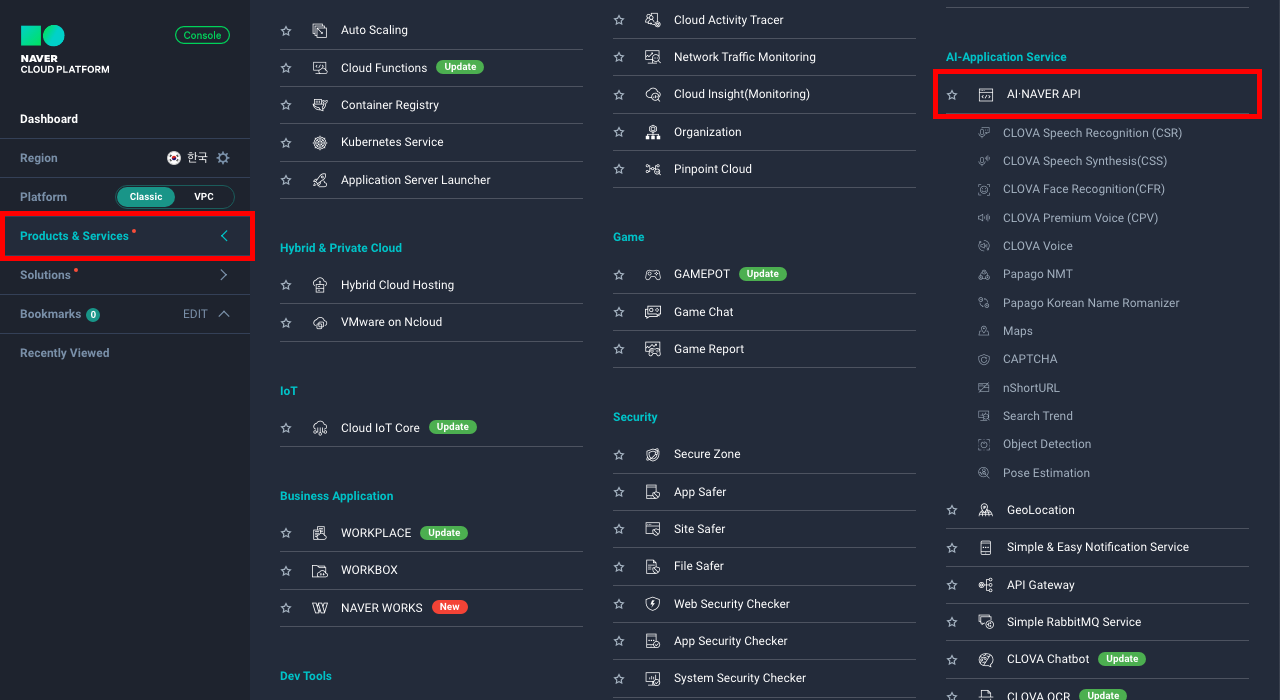The image size is (1280, 700).
Task: Open the nShortURL link
Action: click(1031, 388)
